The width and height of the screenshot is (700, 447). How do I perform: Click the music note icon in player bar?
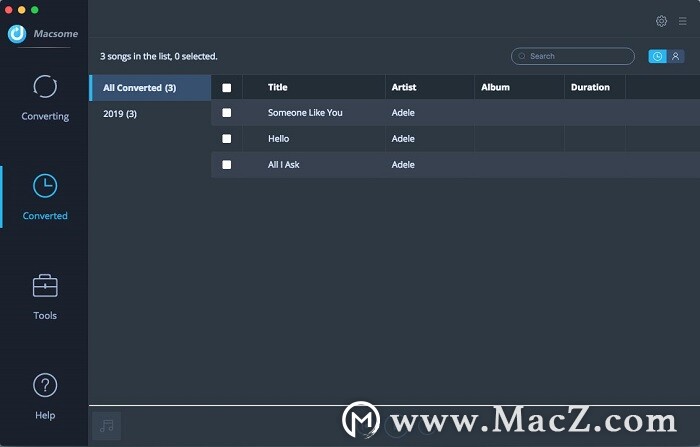click(x=106, y=426)
